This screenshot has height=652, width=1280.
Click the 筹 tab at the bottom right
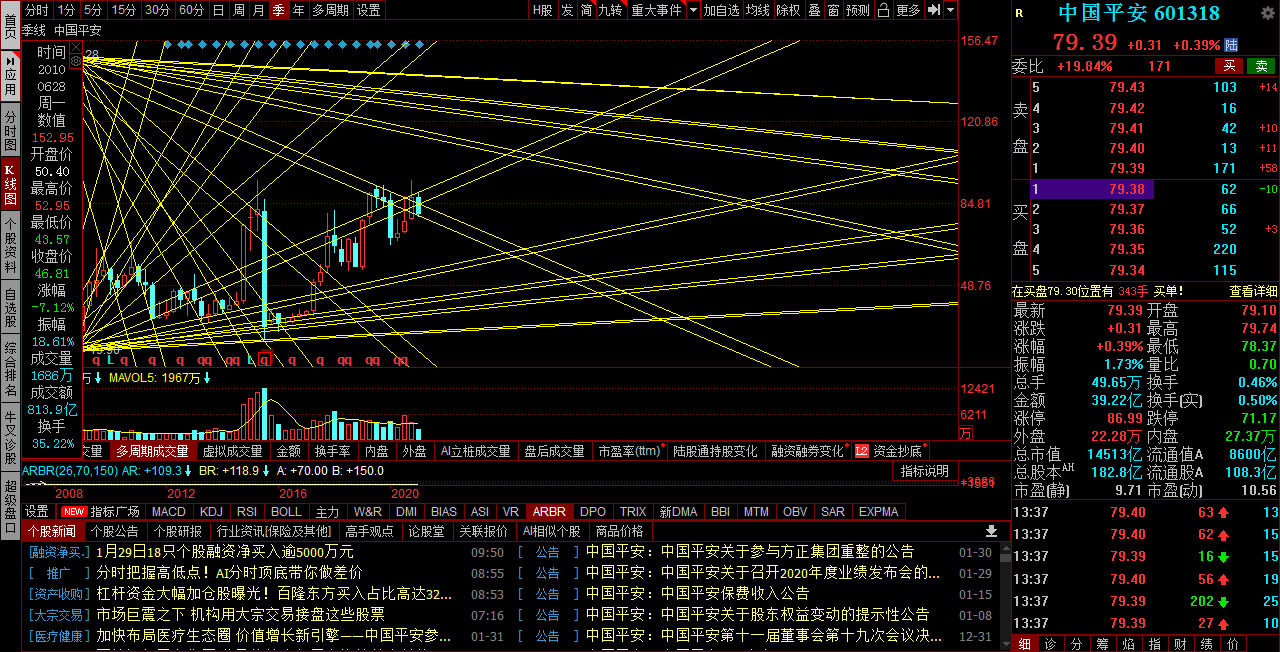point(1101,644)
